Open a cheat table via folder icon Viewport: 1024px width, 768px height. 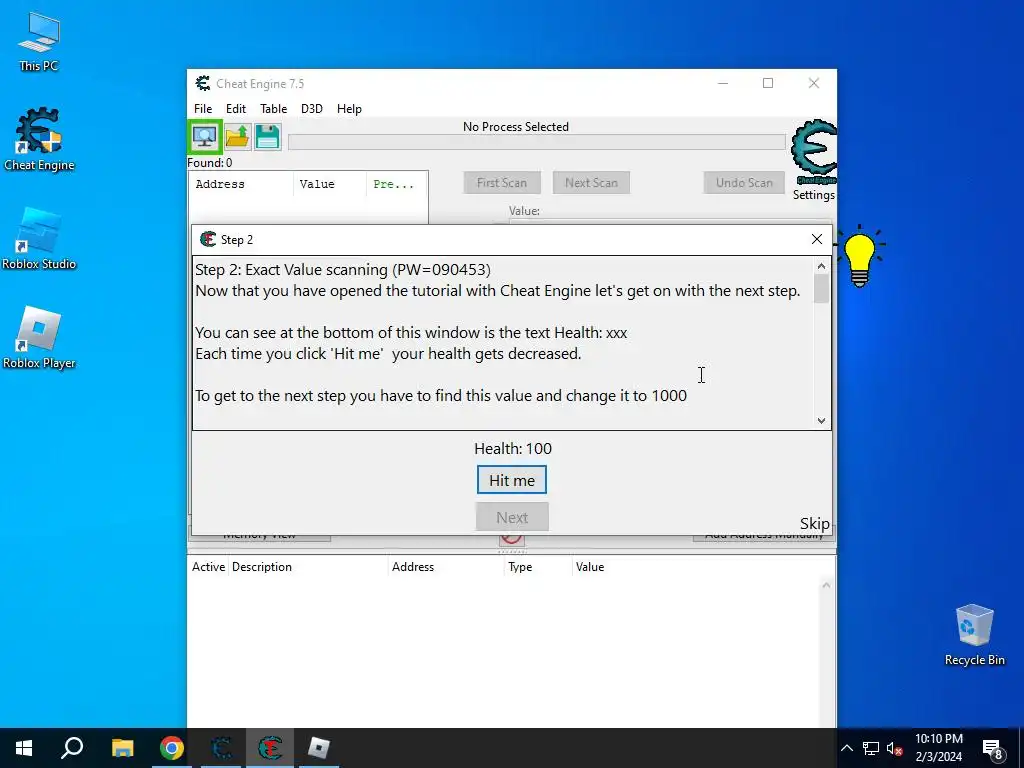237,137
